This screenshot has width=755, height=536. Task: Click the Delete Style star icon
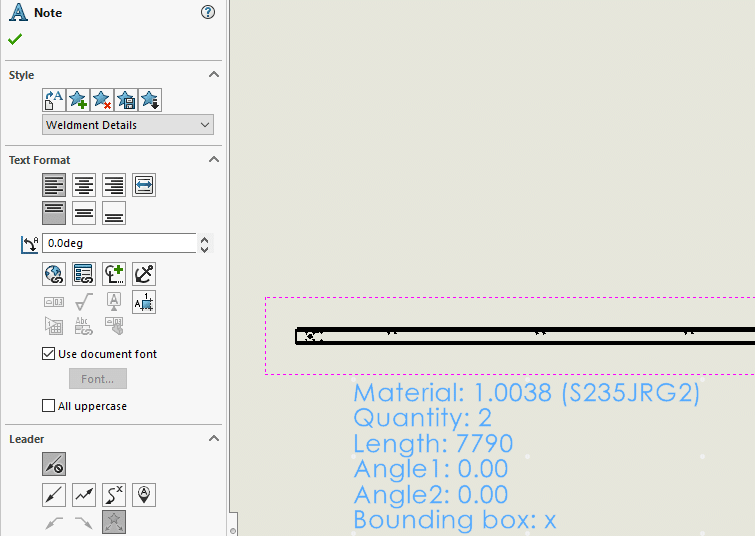click(x=102, y=99)
